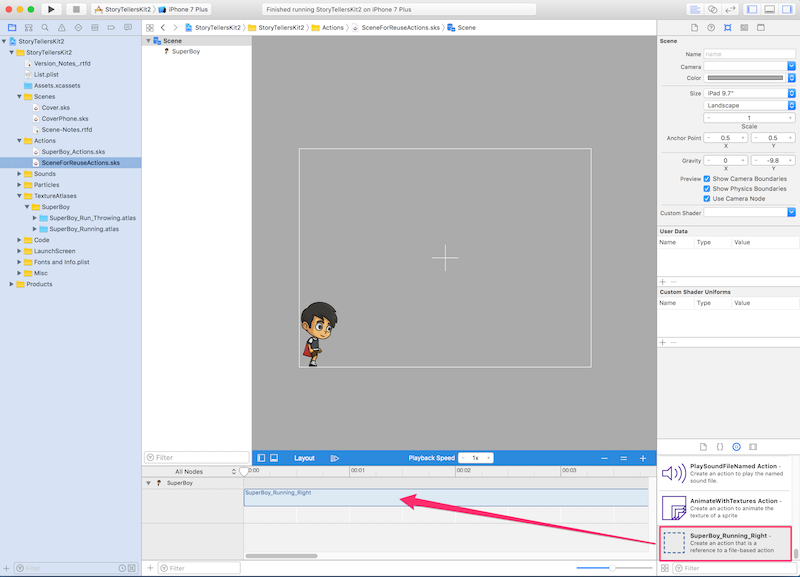This screenshot has height=577, width=800.
Task: Click the Layout button in editor bar
Action: click(304, 458)
